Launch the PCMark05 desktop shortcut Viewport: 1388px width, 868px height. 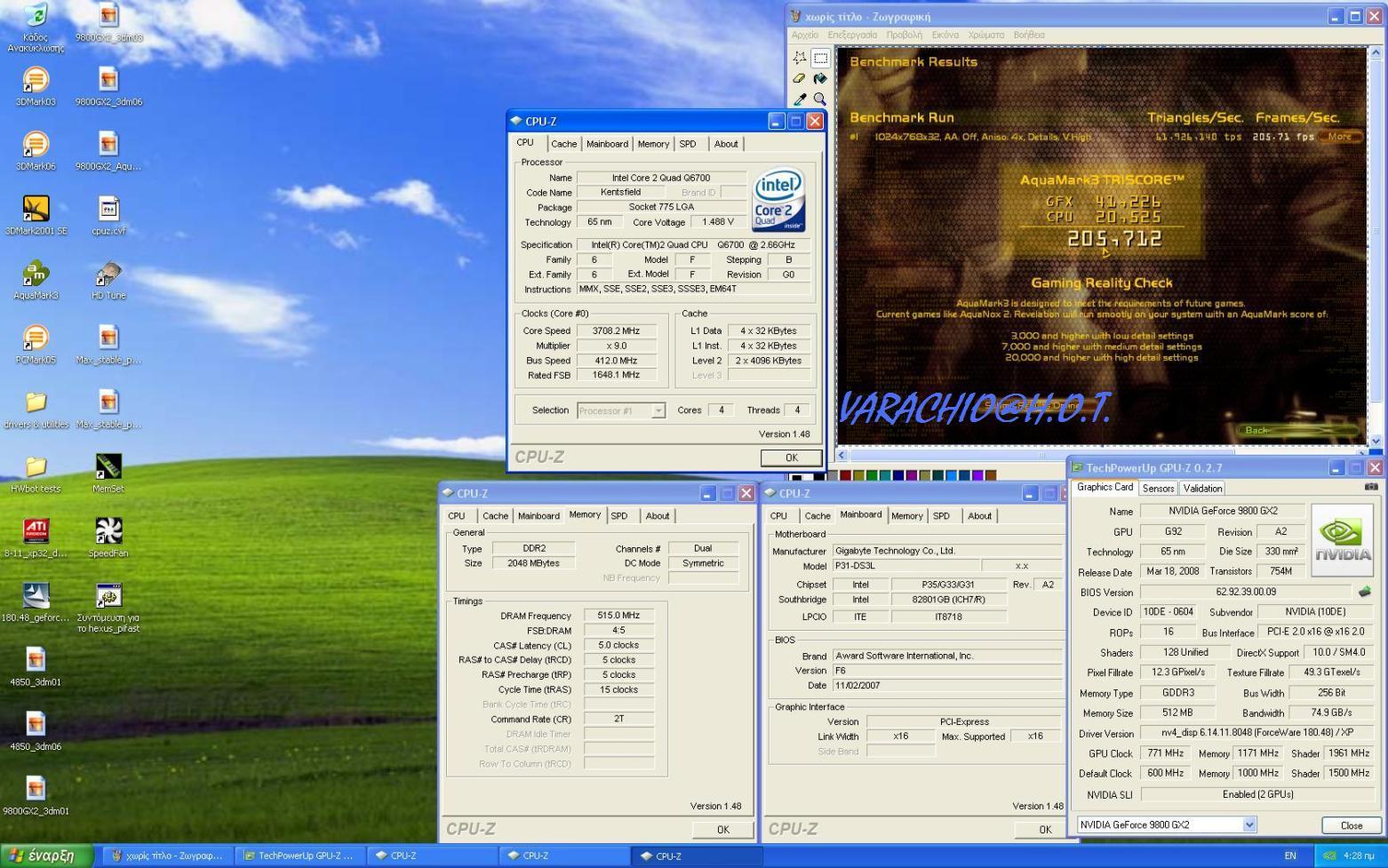(x=36, y=345)
